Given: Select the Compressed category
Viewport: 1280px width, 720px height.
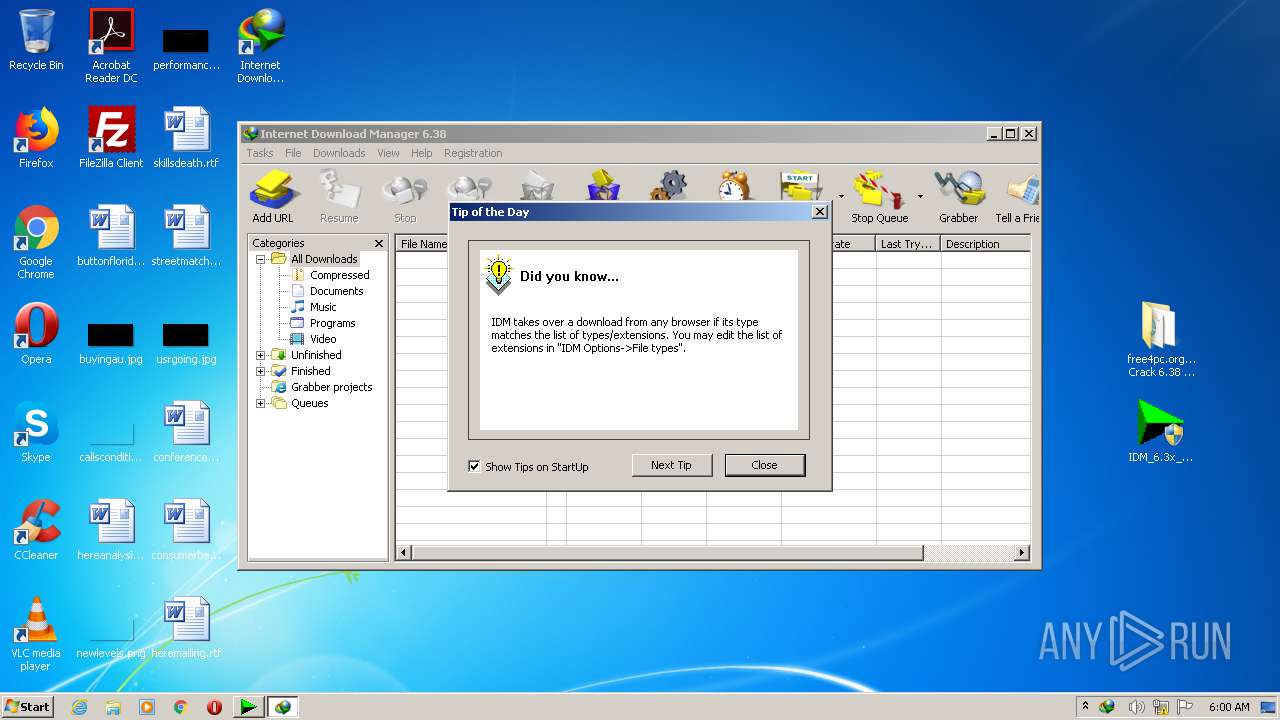Looking at the screenshot, I should (339, 275).
